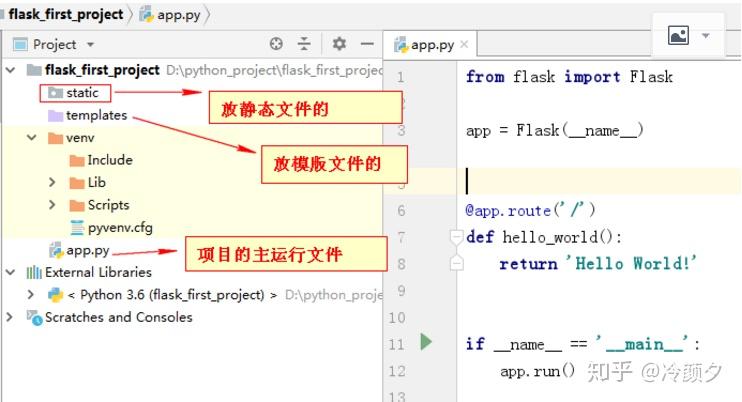Viewport: 742px width, 402px height.
Task: Click the image icon above the editor
Action: 678,35
